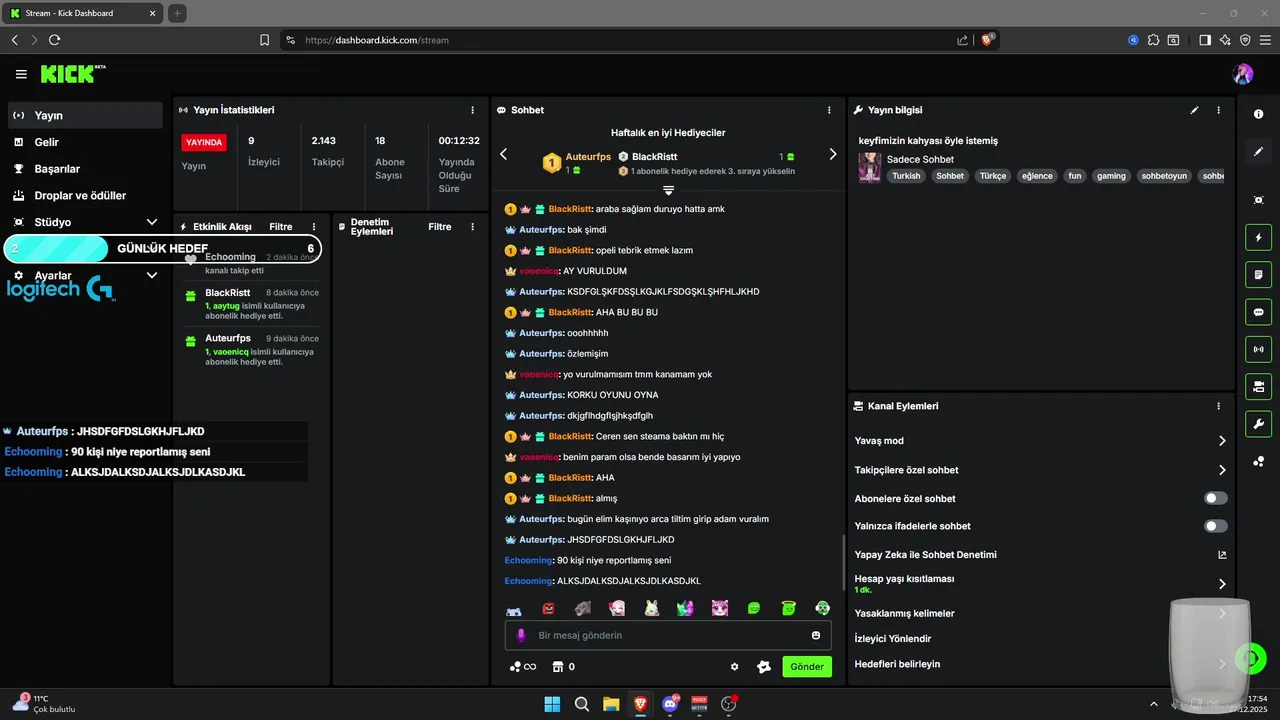This screenshot has height=720, width=1280.
Task: Open Yapay Zeka ile Sohbet Denetimi external link
Action: (x=1222, y=555)
